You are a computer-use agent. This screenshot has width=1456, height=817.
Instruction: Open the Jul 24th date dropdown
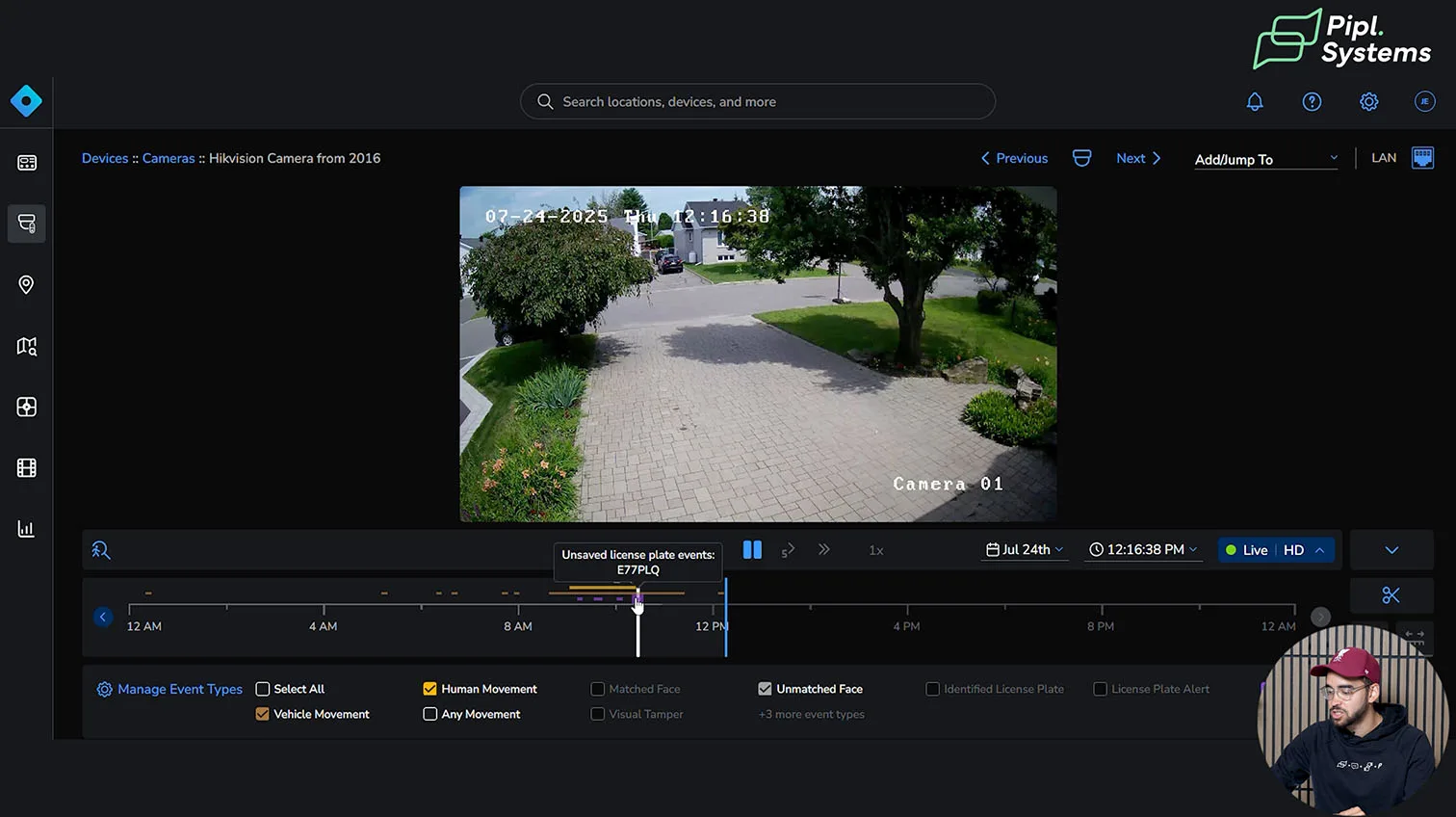coord(1026,550)
